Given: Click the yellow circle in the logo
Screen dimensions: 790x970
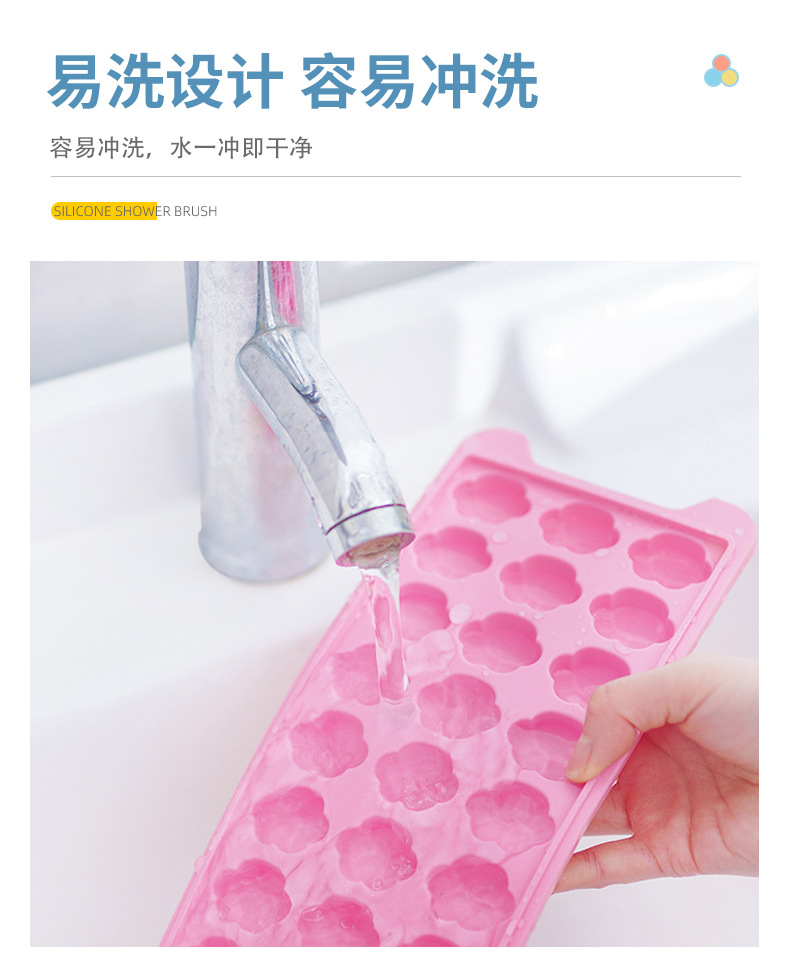Looking at the screenshot, I should point(731,78).
